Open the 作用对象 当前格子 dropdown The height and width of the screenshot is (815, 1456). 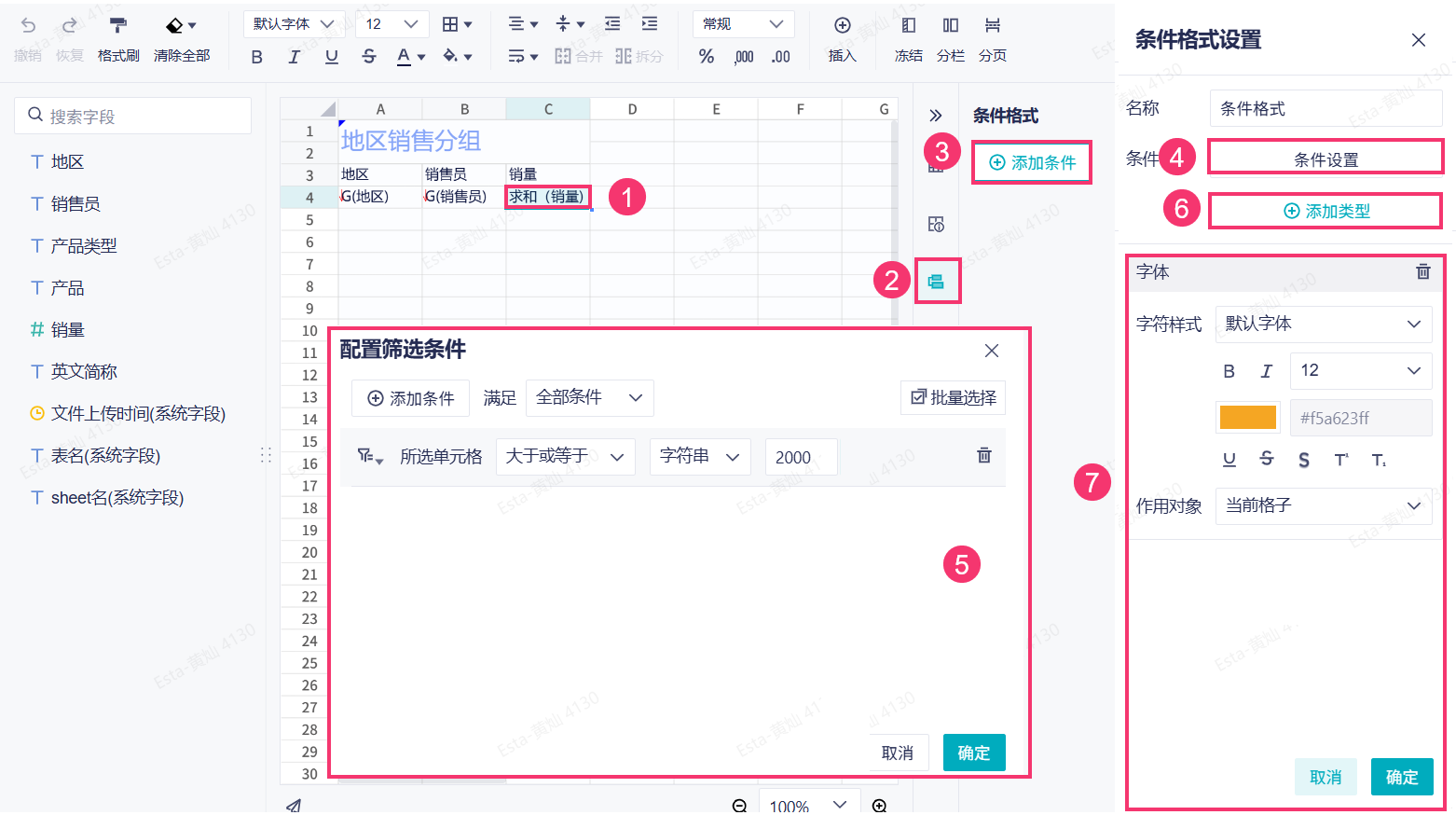[x=1324, y=505]
